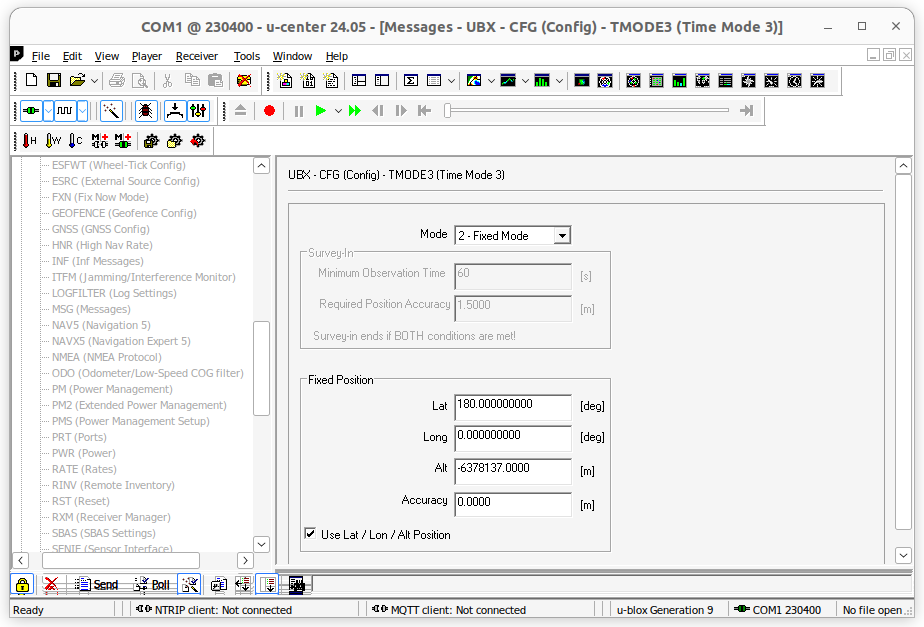Toggle the autopoll wand icon next to Poll
This screenshot has width=924, height=627.
pos(190,584)
